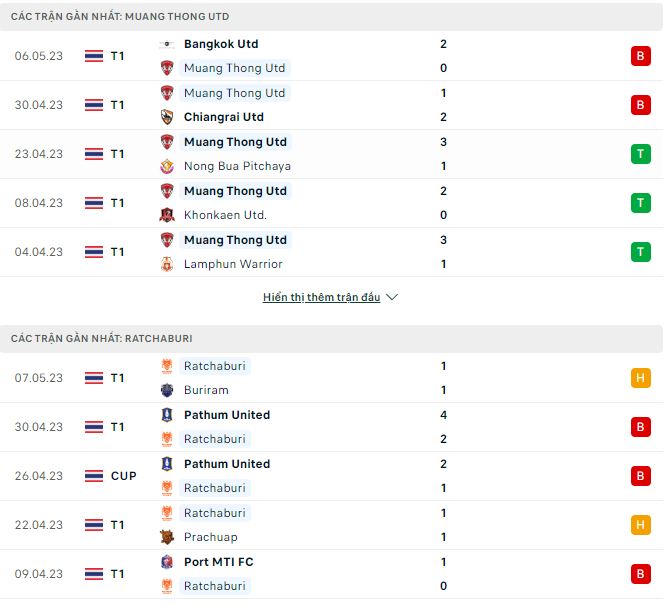Click the Chiangrai Utd team crest
The height and width of the screenshot is (606, 664).
click(167, 117)
